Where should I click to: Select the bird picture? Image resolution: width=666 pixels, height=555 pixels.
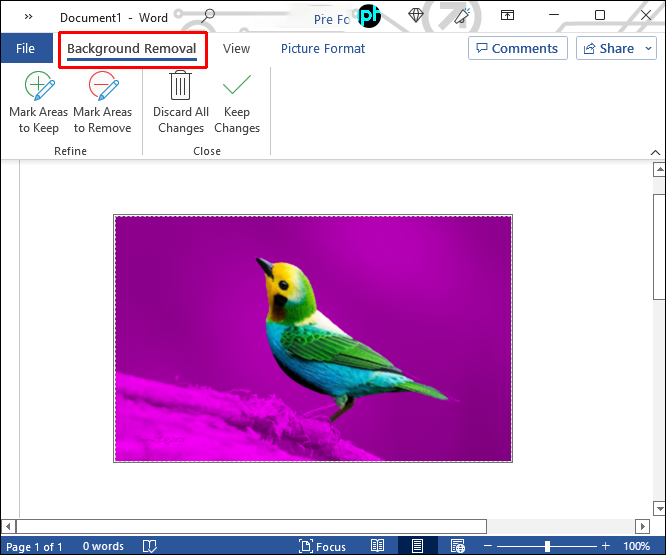[313, 338]
